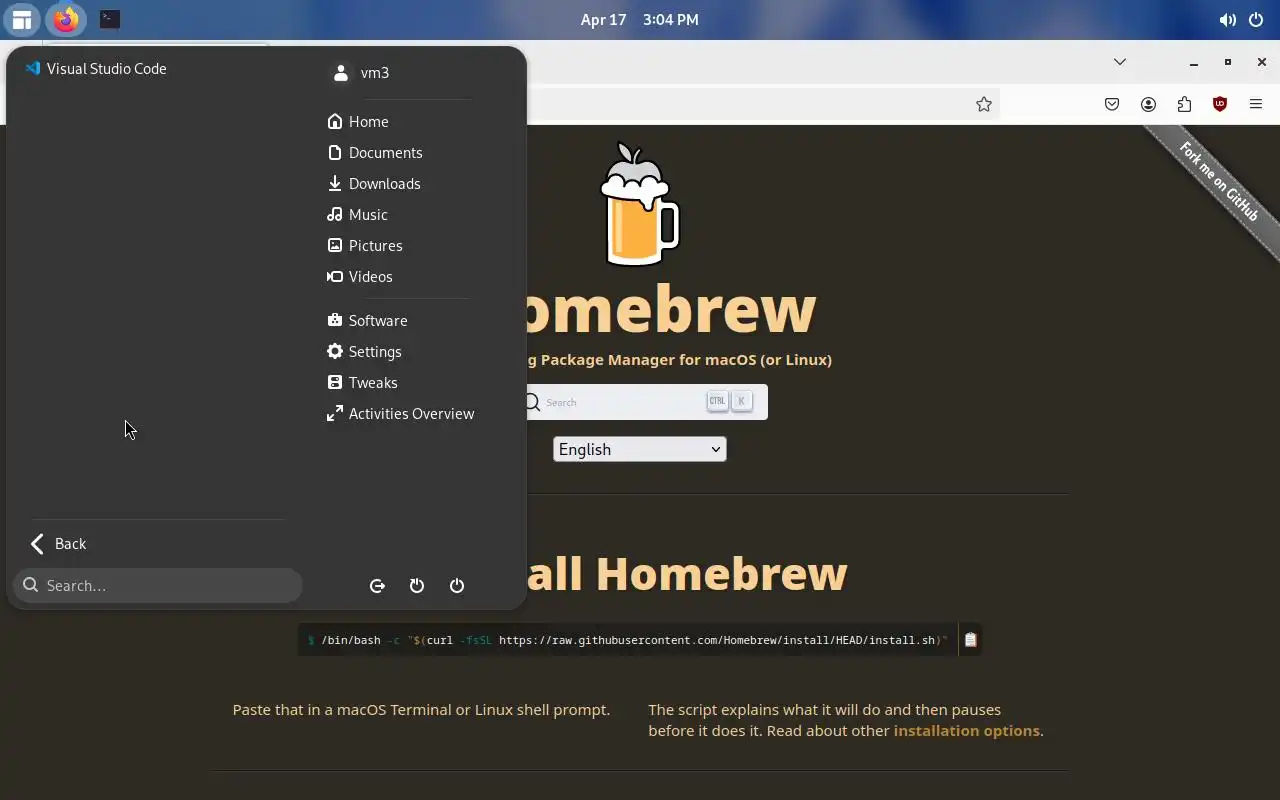
Task: Click the clock showing Apr 17 3:04 PM
Action: 639,19
